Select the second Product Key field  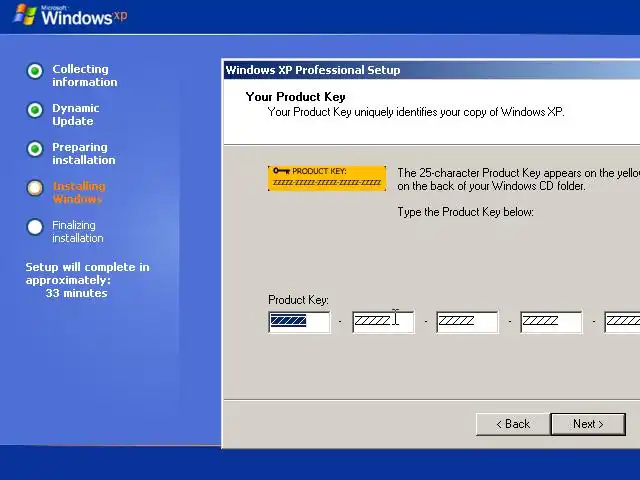(x=384, y=322)
